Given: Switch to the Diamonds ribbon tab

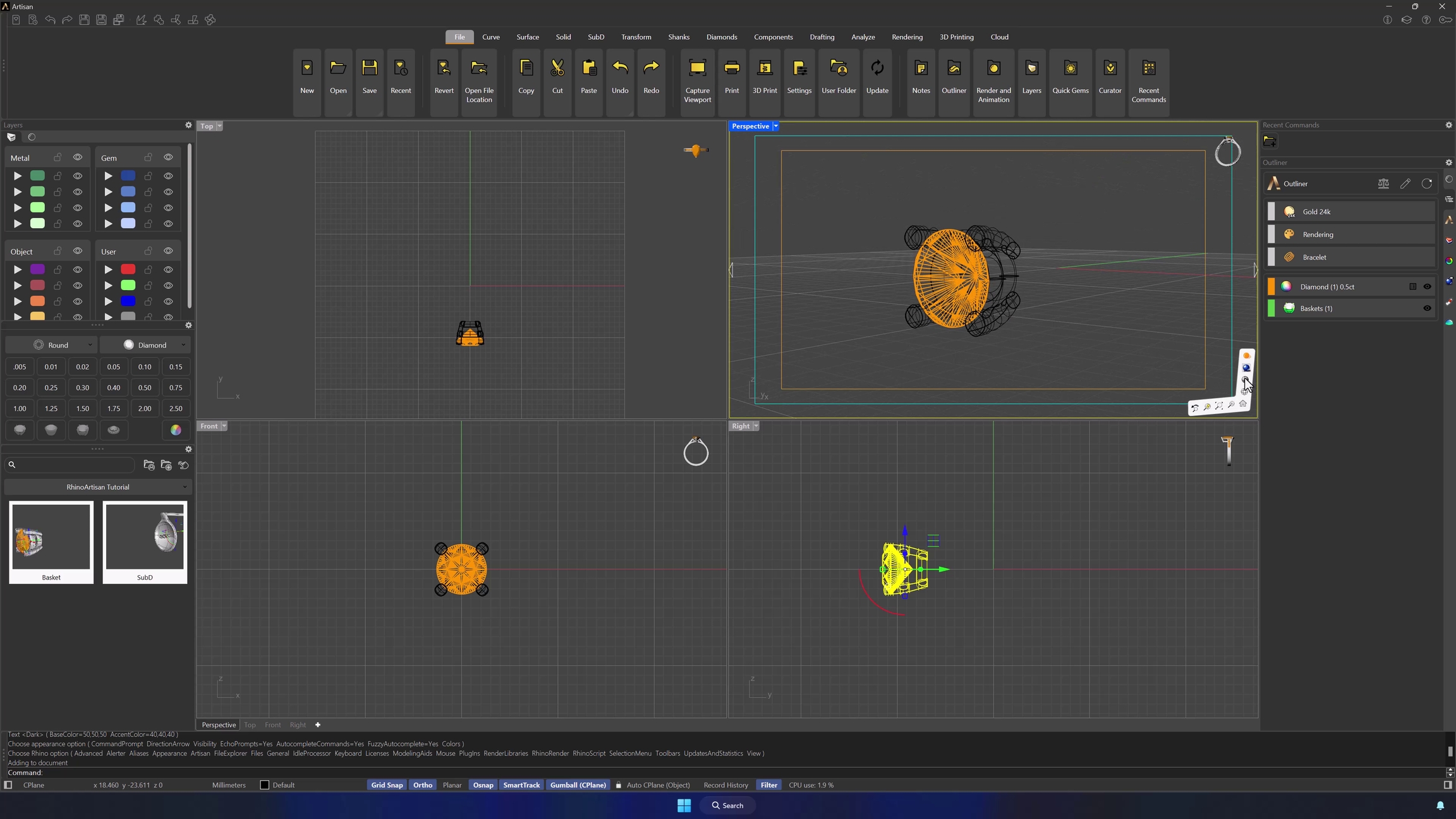Looking at the screenshot, I should click(x=721, y=37).
